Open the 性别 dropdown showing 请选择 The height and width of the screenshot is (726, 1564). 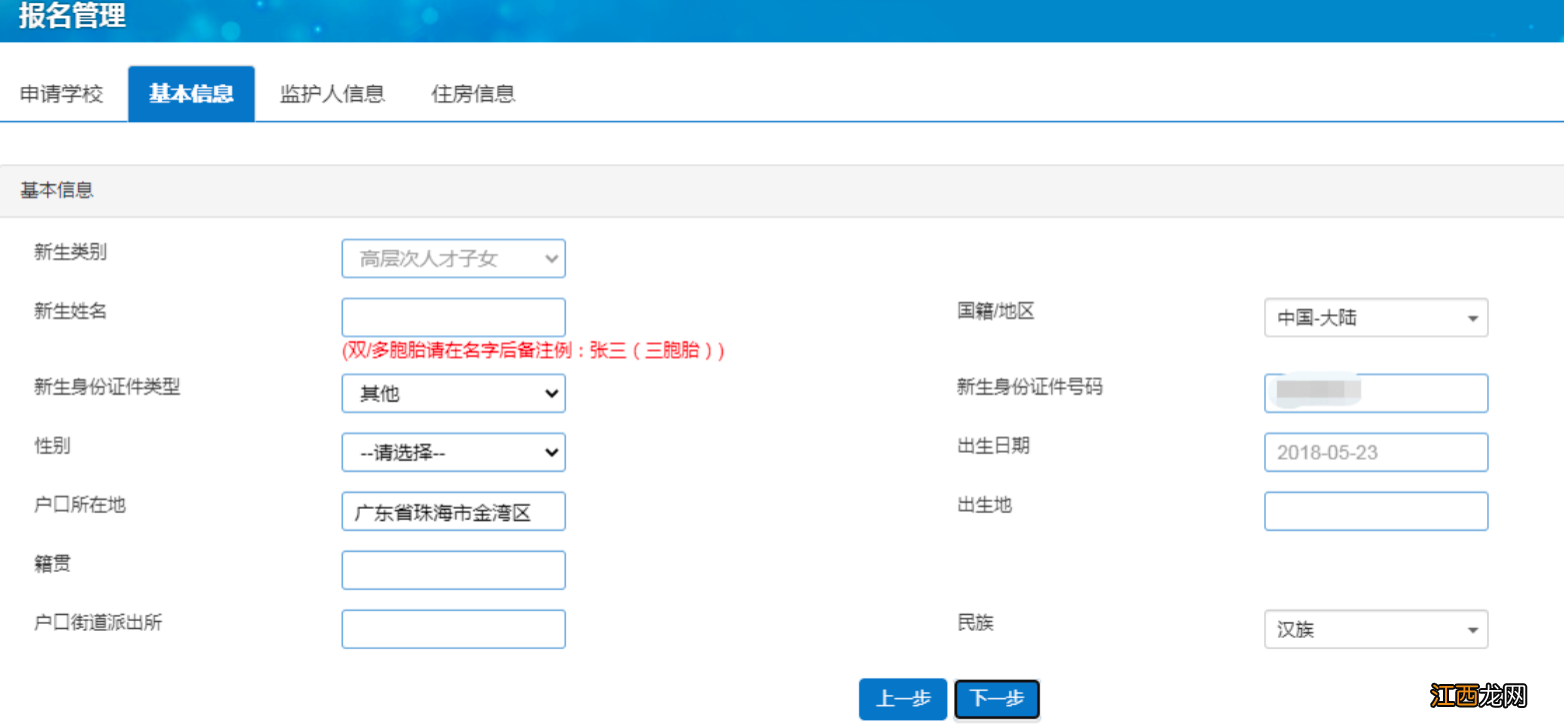[x=454, y=452]
